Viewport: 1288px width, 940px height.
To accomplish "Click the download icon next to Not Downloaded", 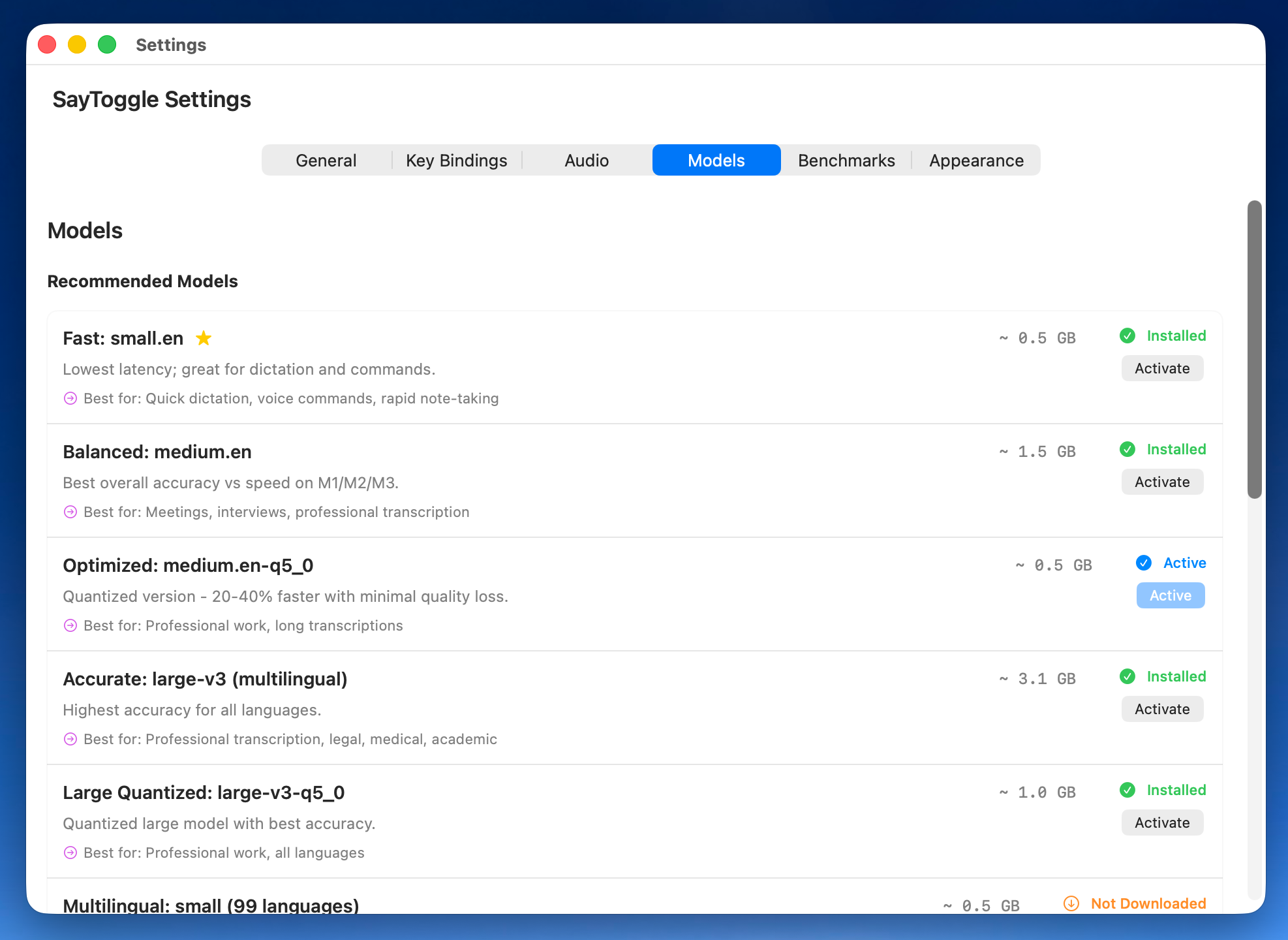I will point(1071,903).
